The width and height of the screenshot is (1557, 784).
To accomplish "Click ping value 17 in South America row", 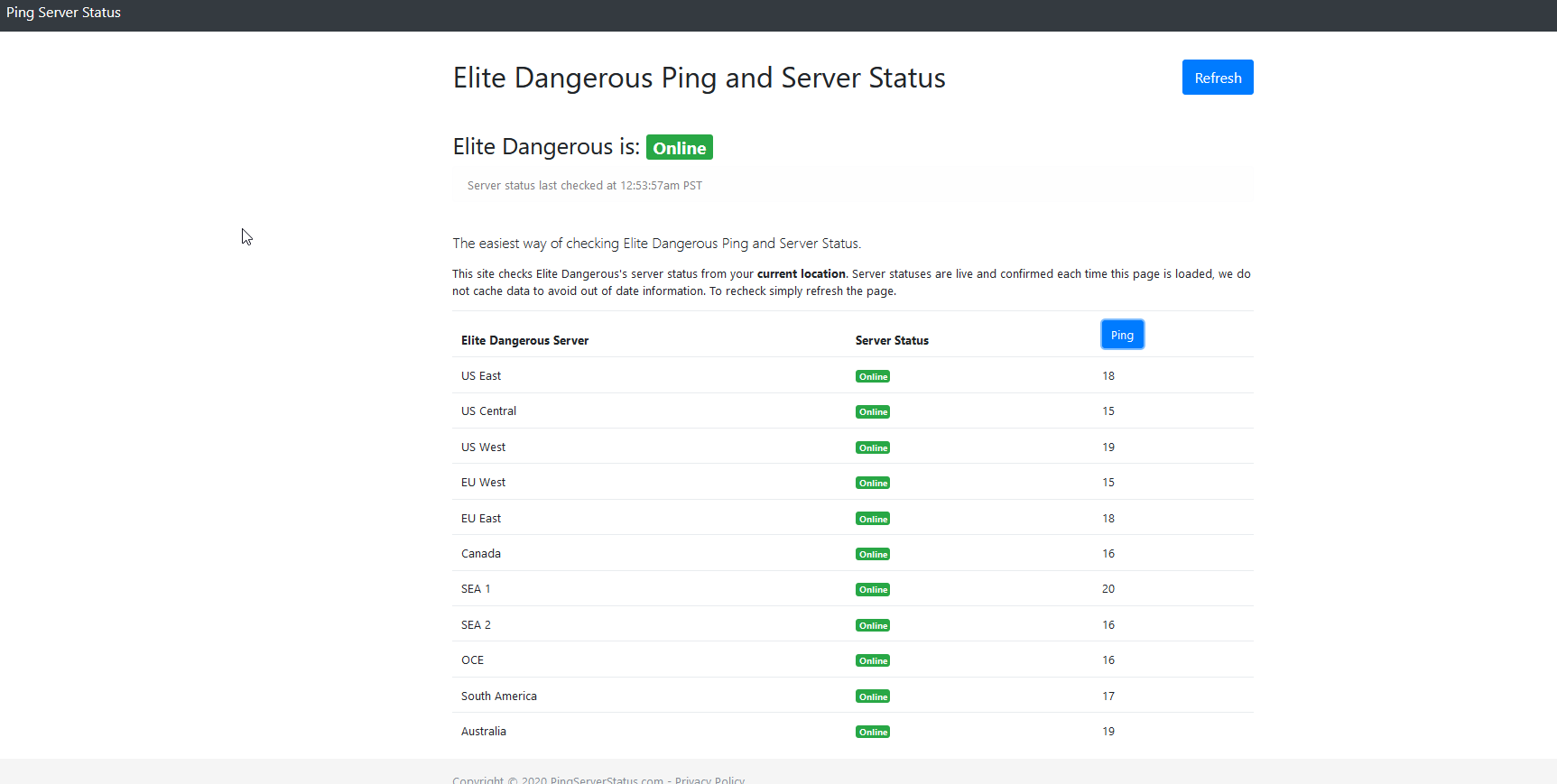I will (x=1108, y=696).
